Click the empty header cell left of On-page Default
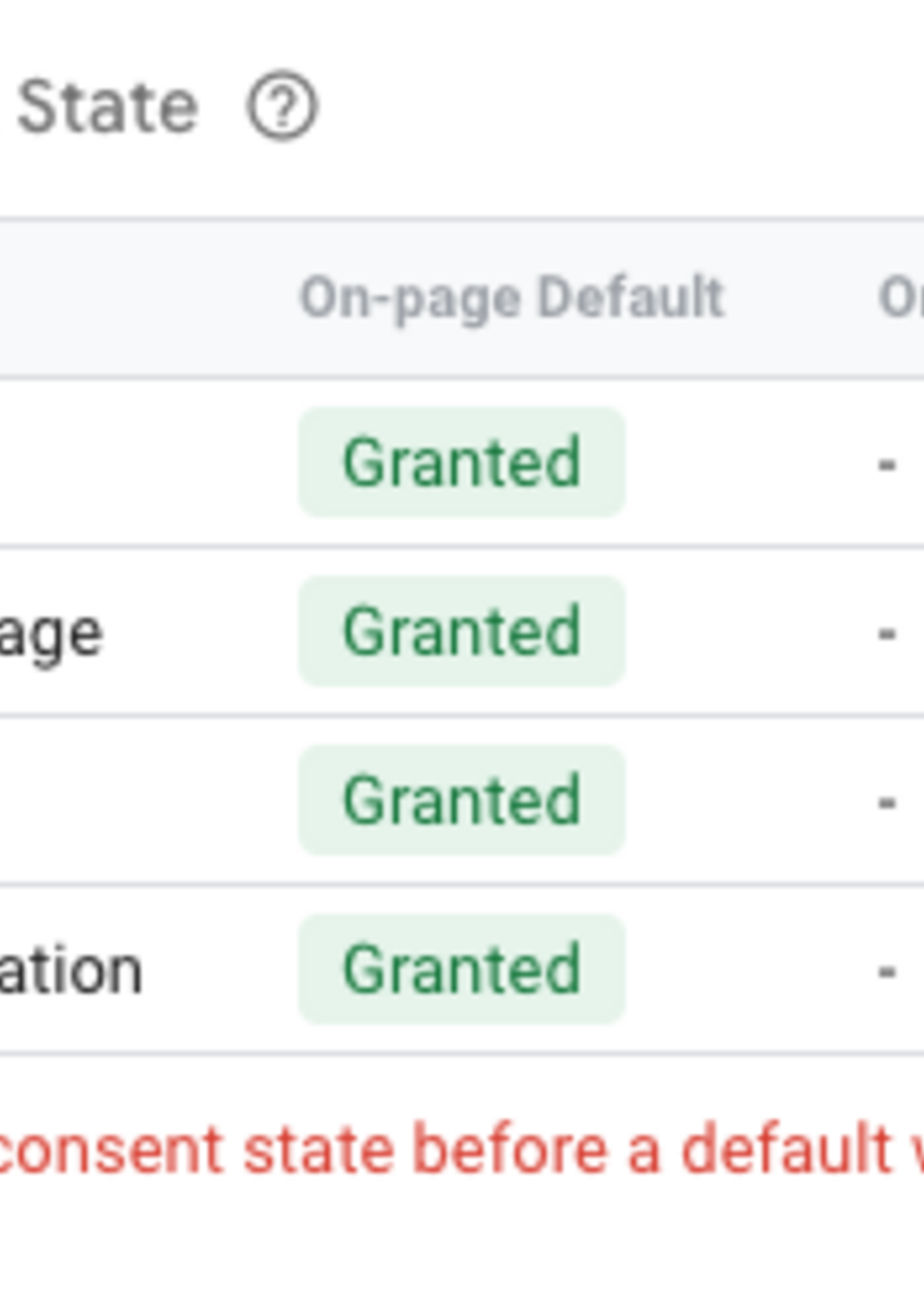924x1294 pixels. [x=142, y=298]
